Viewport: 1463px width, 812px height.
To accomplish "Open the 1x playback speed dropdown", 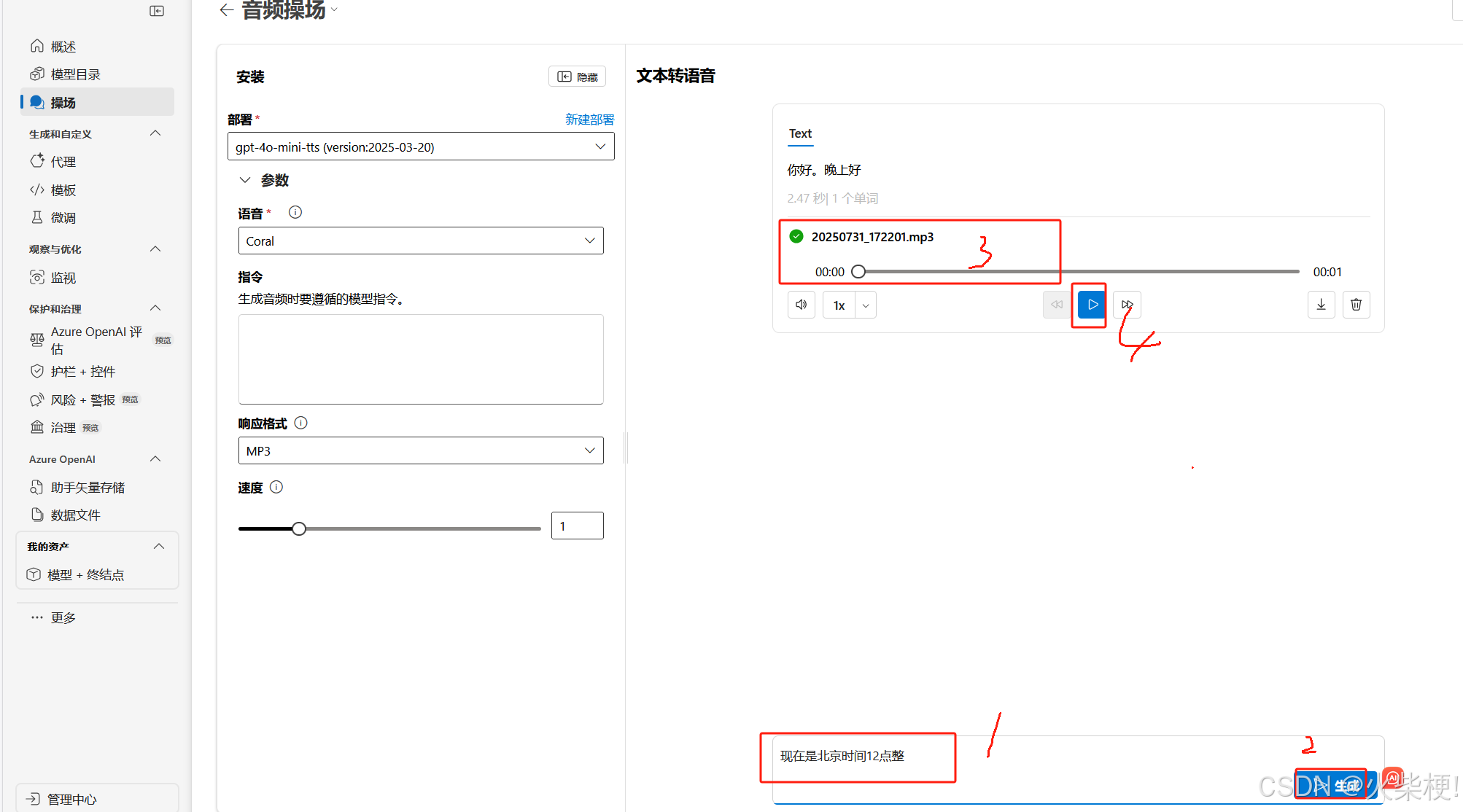I will pos(866,305).
